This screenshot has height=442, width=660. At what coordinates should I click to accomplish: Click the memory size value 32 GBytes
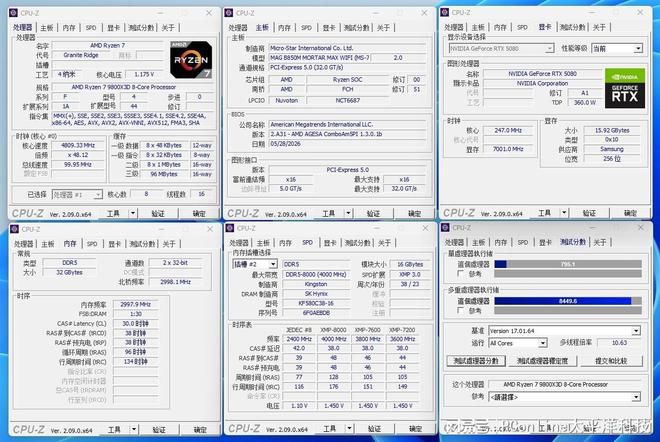point(70,273)
